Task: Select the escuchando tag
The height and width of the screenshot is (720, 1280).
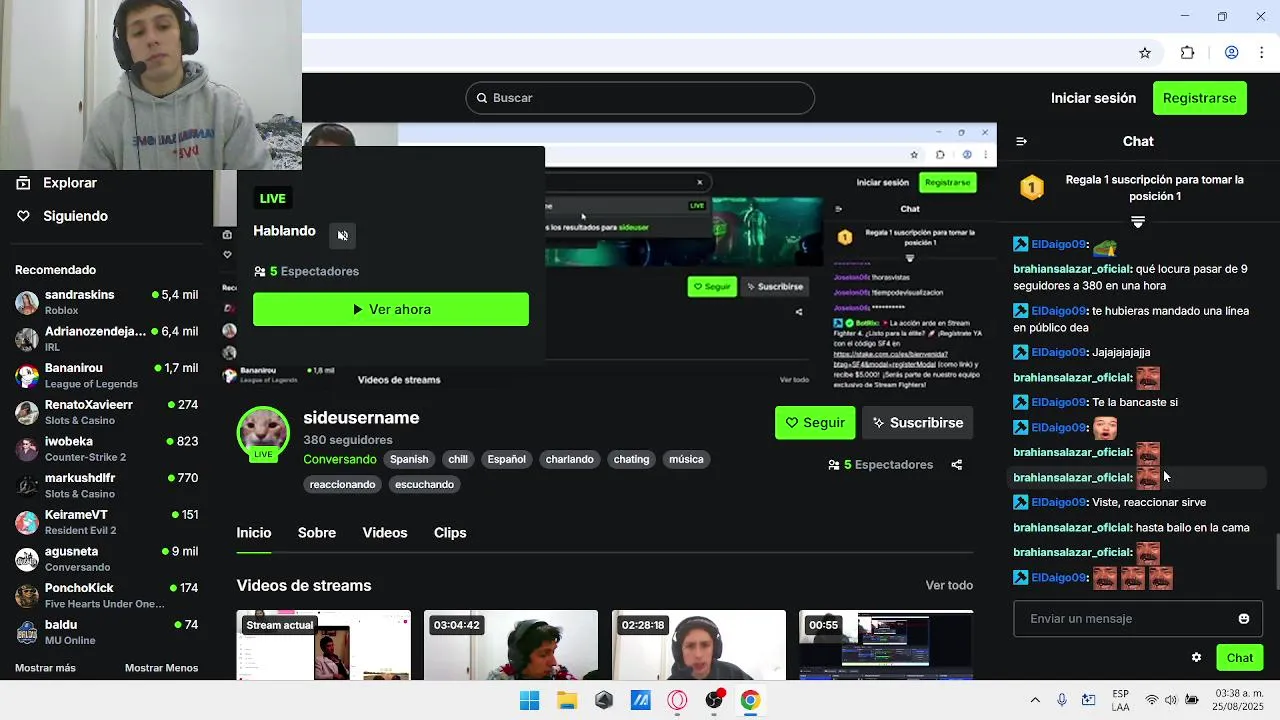Action: tap(424, 484)
